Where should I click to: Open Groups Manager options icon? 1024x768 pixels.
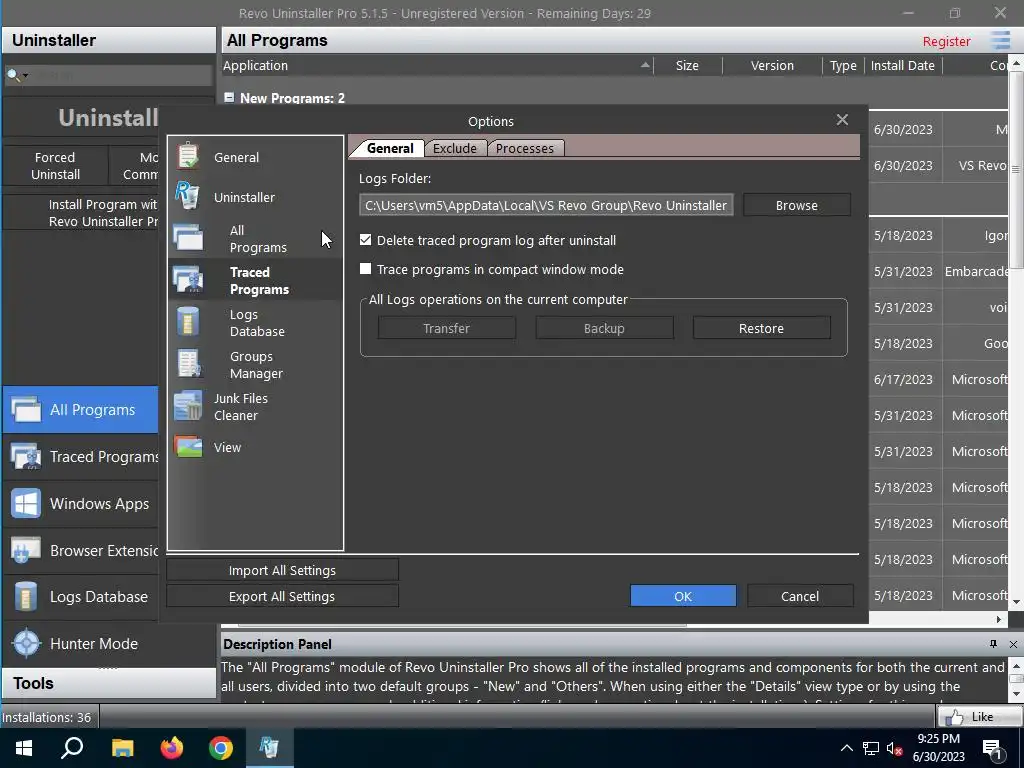(x=189, y=364)
